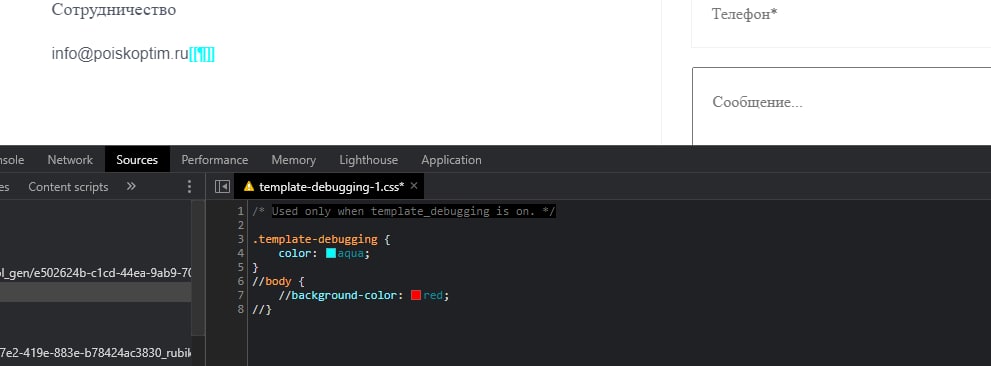Expand more navigator tabs chevron
This screenshot has height=366, width=991.
(131, 186)
